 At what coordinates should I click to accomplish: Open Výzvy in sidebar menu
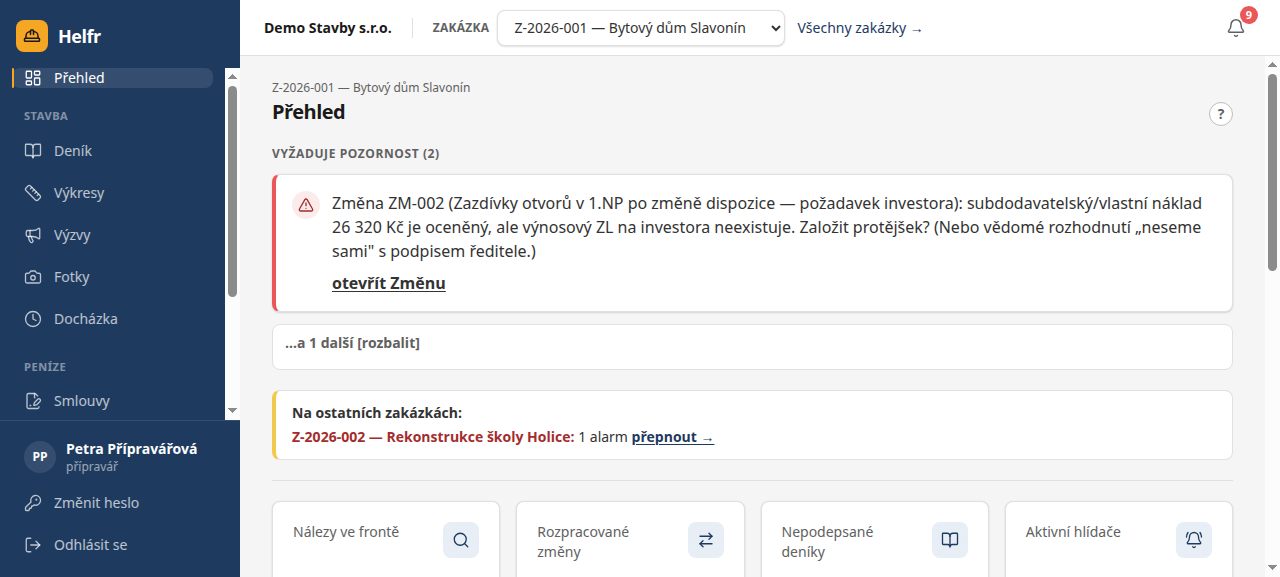[x=114, y=235]
